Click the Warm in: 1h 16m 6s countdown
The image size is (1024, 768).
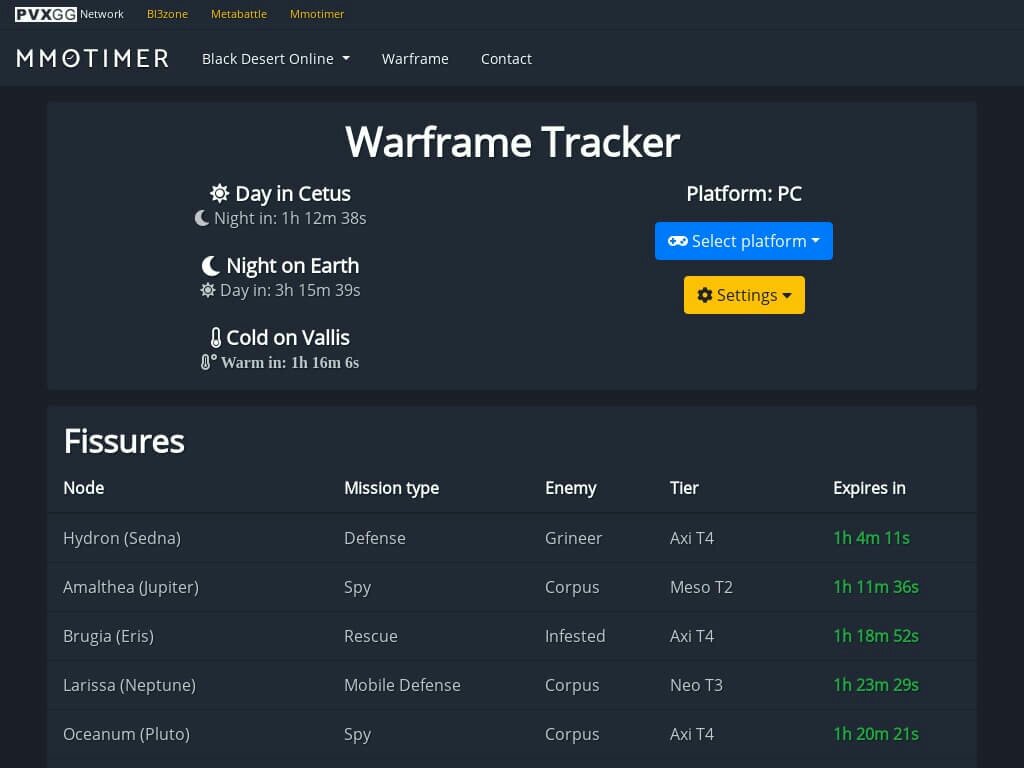pyautogui.click(x=290, y=362)
